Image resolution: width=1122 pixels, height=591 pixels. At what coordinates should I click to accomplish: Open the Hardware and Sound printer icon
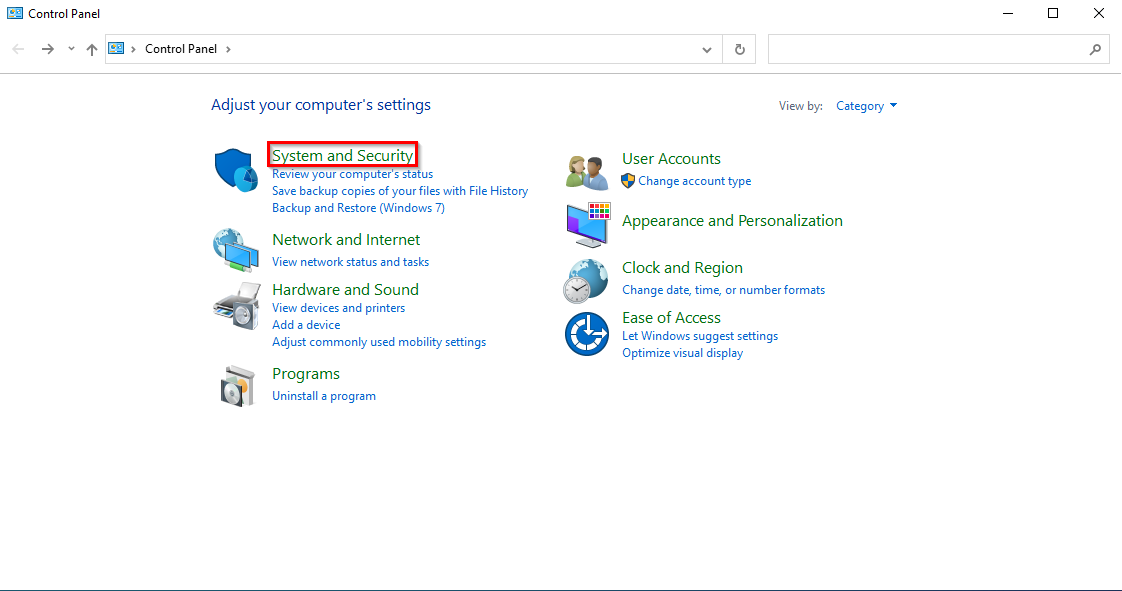[236, 306]
